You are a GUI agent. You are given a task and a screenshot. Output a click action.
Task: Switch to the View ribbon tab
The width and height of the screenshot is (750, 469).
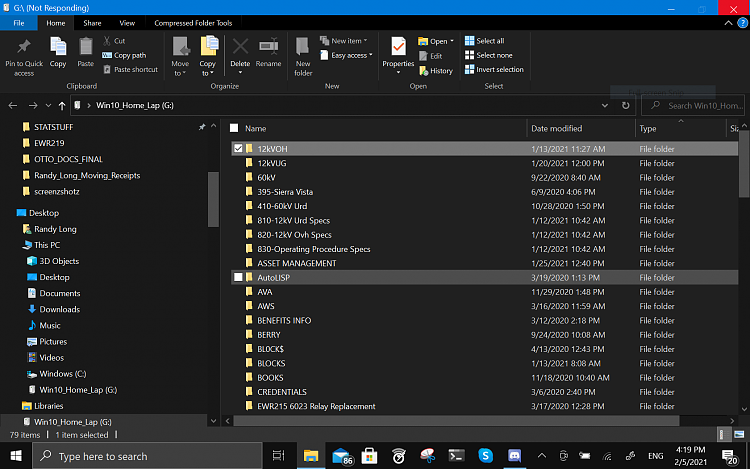(127, 23)
